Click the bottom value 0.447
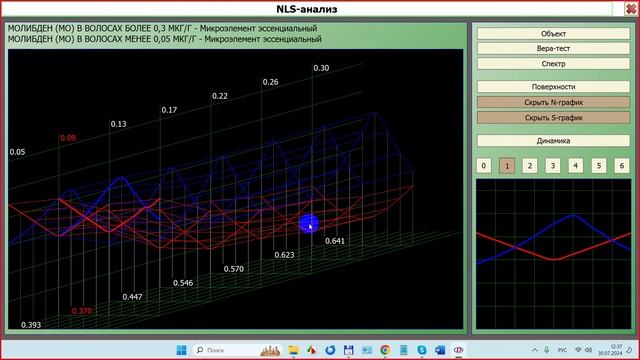640x360 pixels. tap(133, 297)
